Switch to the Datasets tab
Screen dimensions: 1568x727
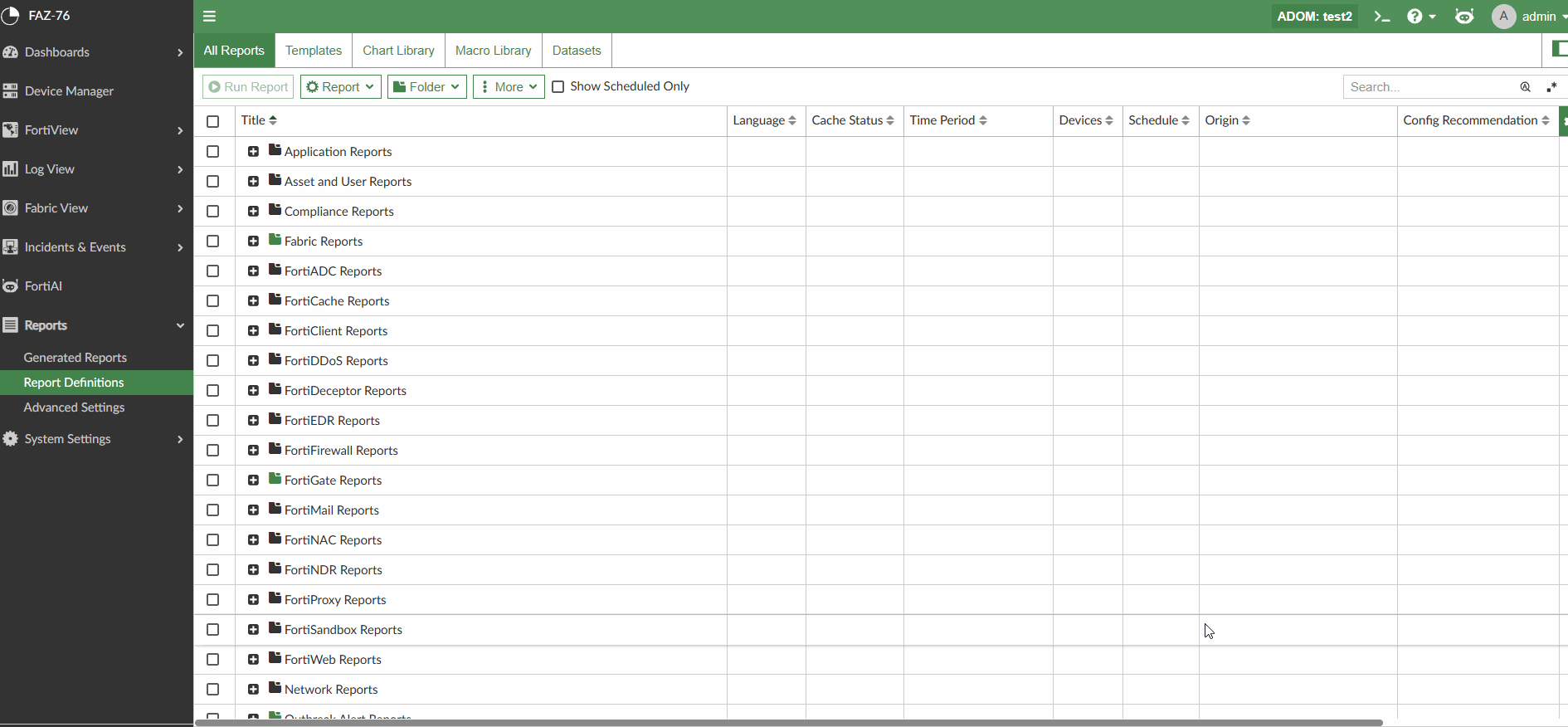click(577, 50)
